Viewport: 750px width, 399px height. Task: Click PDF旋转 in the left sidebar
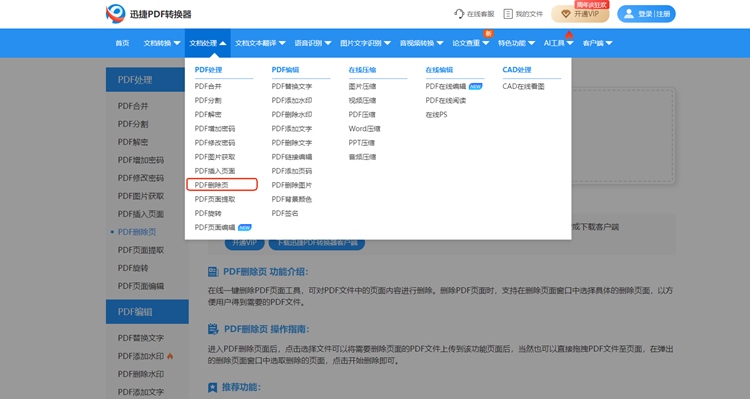[x=133, y=268]
